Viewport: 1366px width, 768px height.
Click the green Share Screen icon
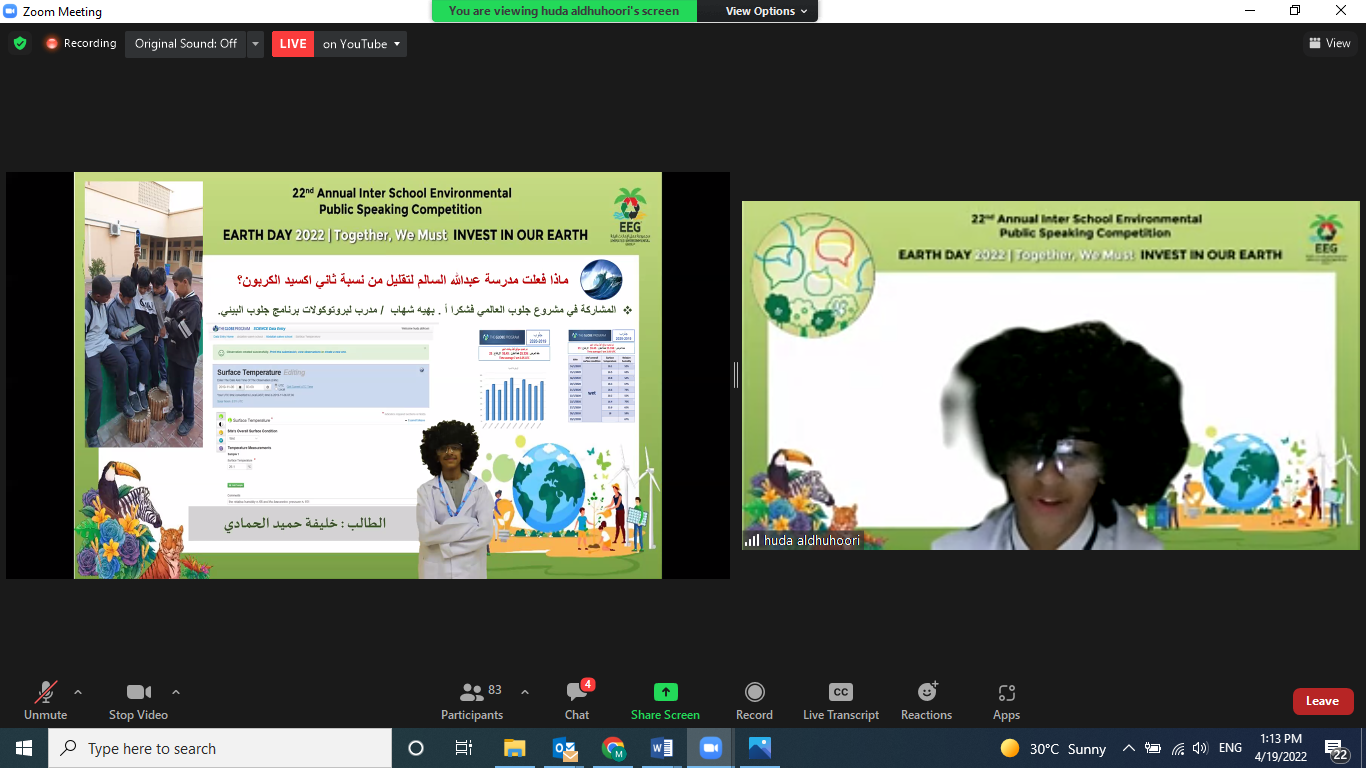pyautogui.click(x=665, y=692)
